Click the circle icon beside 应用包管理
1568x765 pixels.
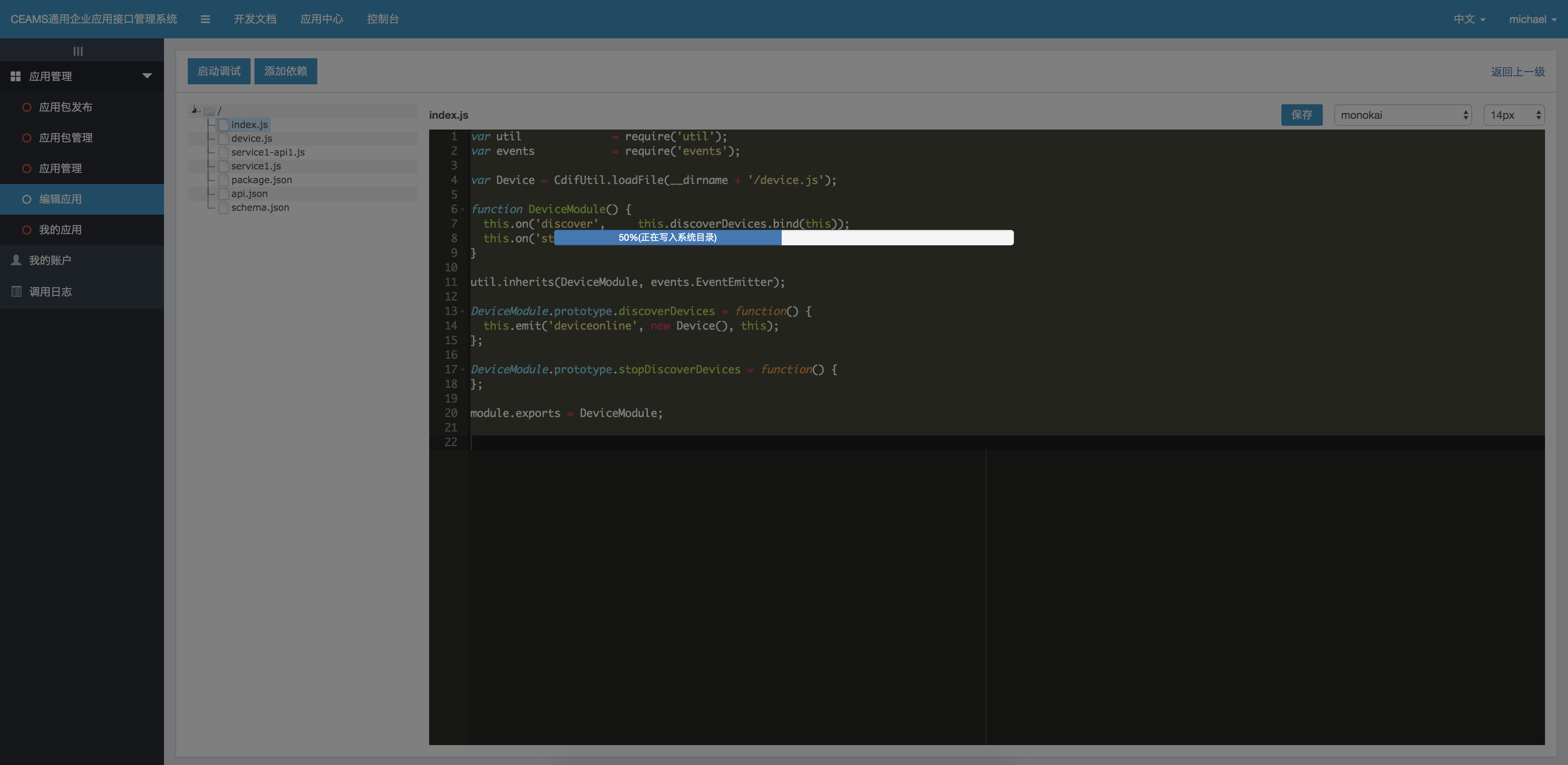click(27, 138)
